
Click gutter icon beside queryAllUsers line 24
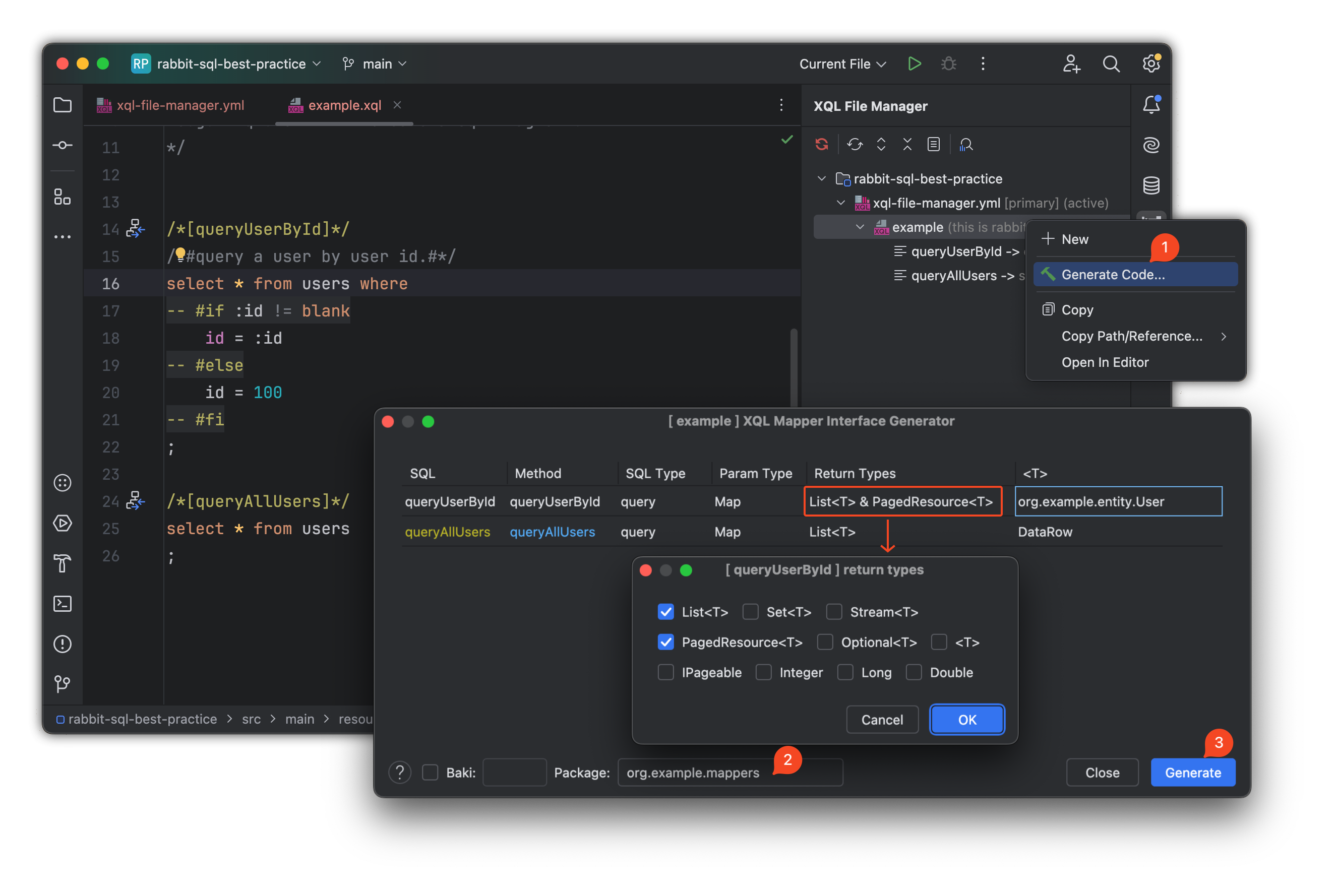tap(135, 500)
